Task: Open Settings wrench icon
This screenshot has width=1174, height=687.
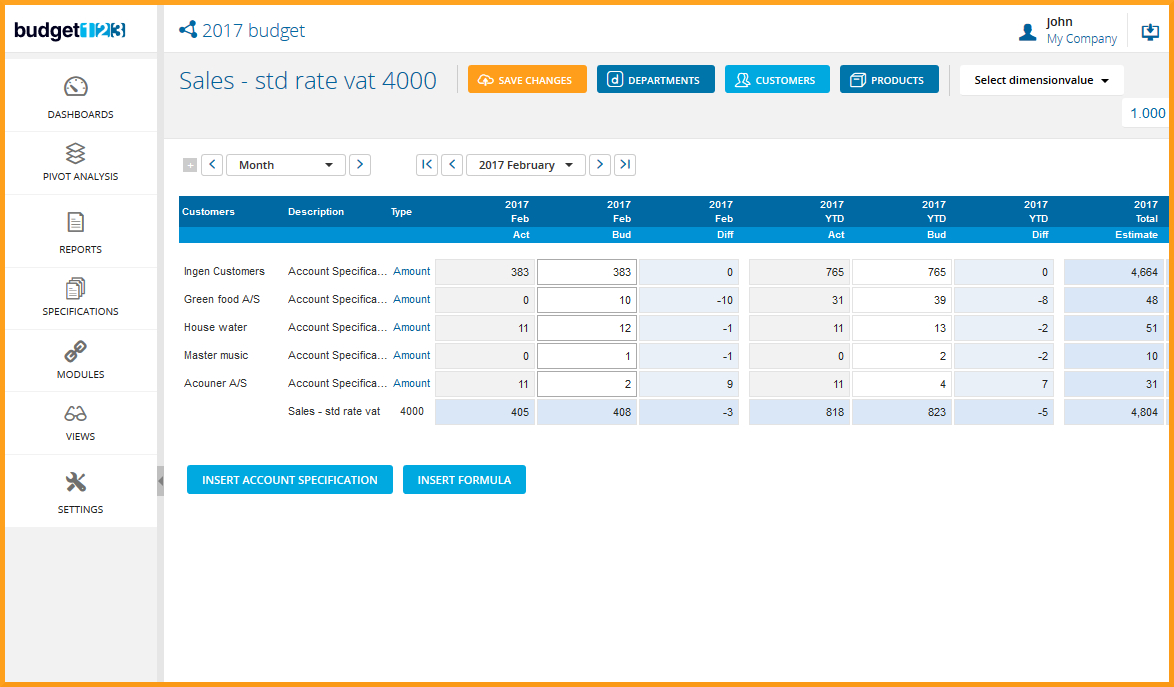Action: tap(76, 483)
